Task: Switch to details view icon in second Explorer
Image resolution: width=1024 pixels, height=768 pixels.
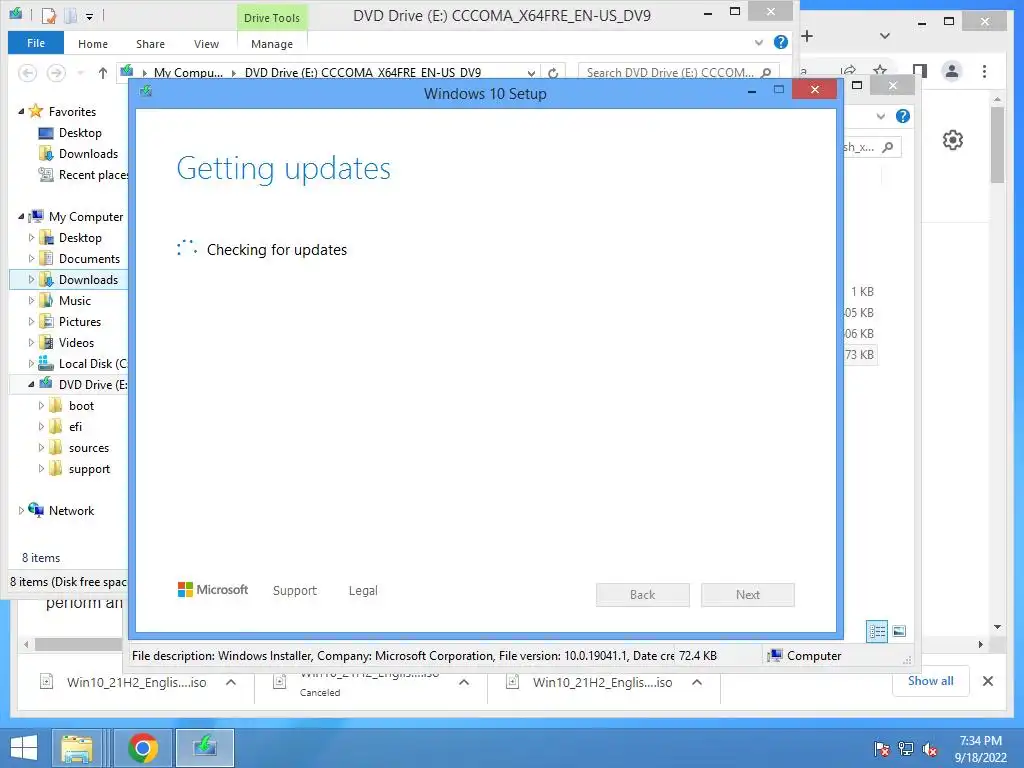Action: tap(877, 631)
